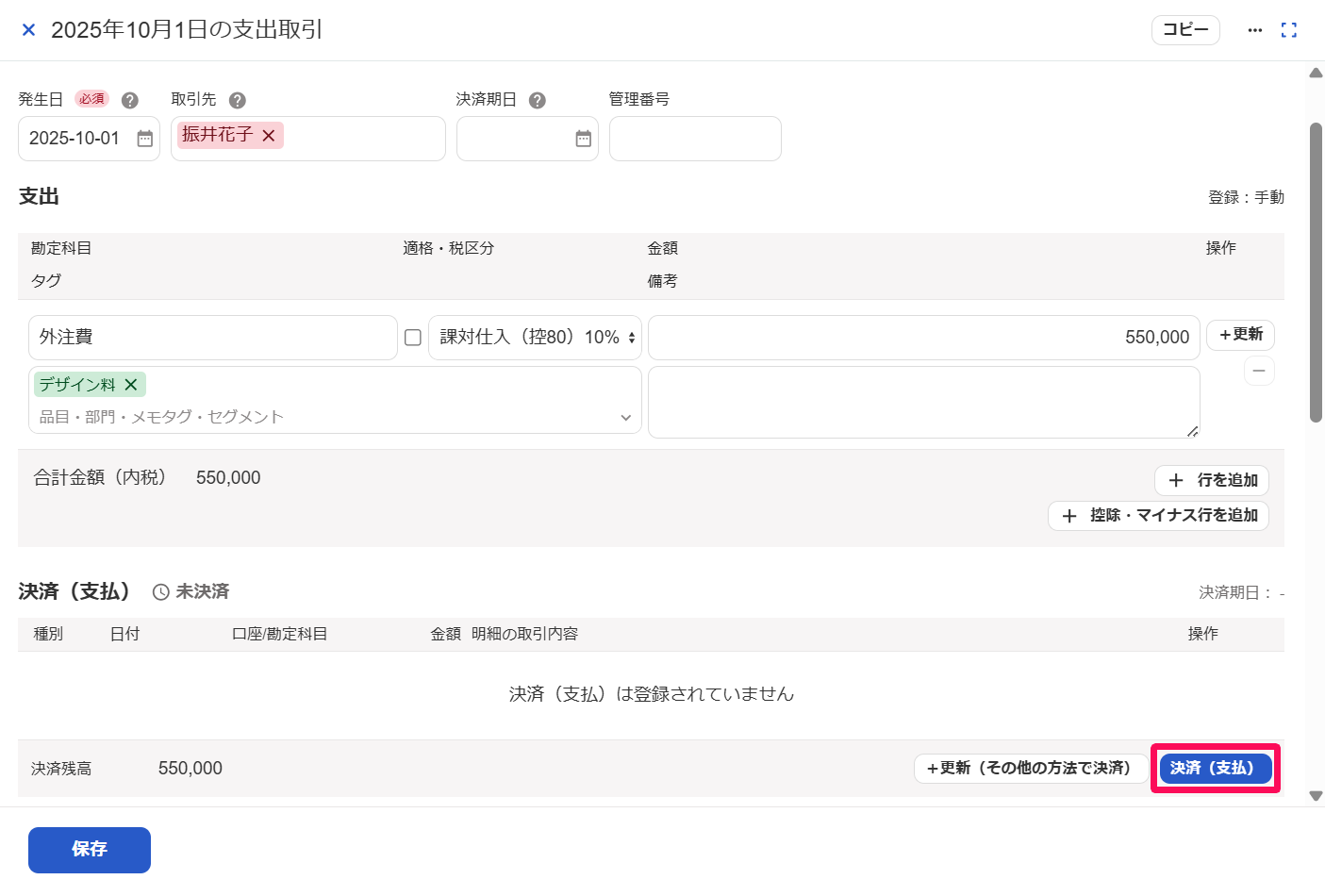The image size is (1325, 896).
Task: Click the 管理番号 input field
Action: (695, 139)
